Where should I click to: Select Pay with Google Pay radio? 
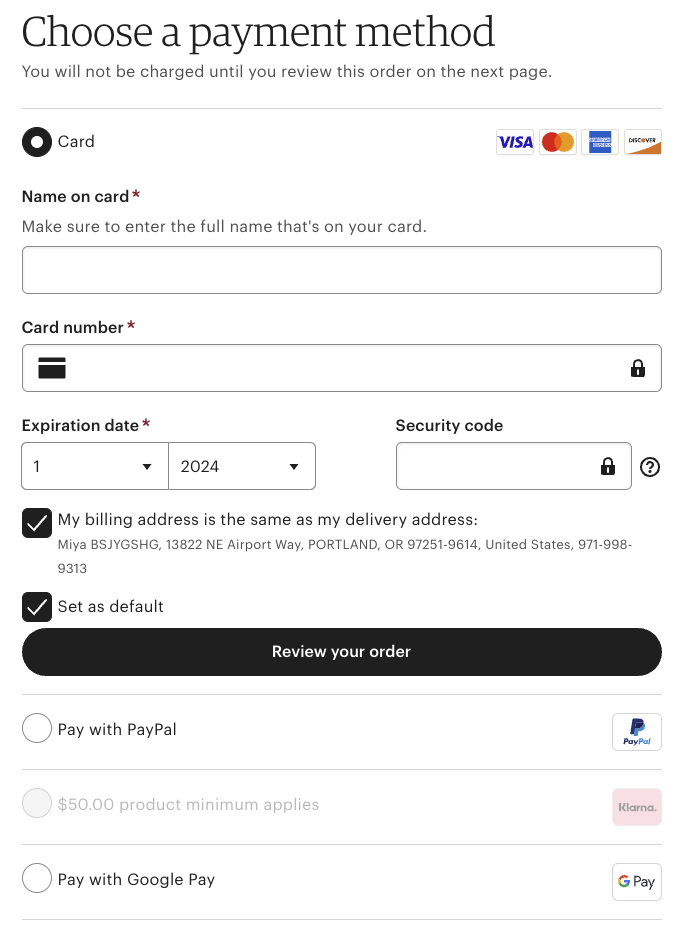(37, 879)
